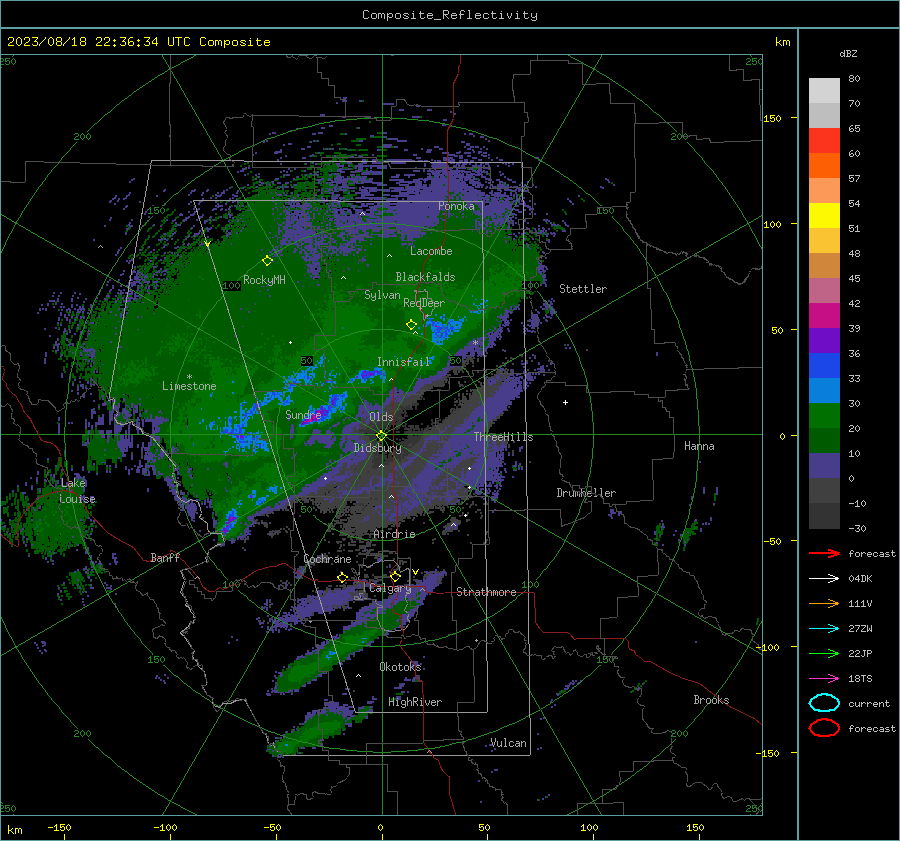Viewport: 900px width, 841px height.
Task: Click the Lacombe town label
Action: [x=431, y=251]
